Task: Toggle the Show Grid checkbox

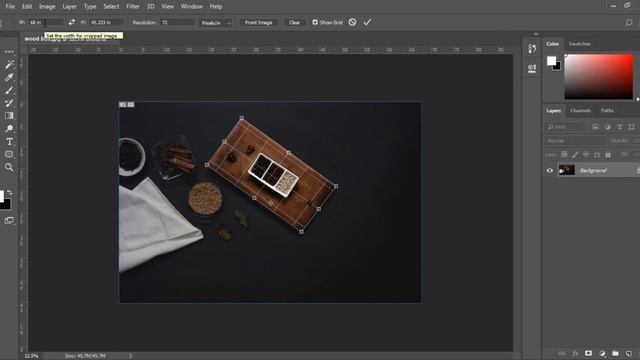Action: [315, 22]
